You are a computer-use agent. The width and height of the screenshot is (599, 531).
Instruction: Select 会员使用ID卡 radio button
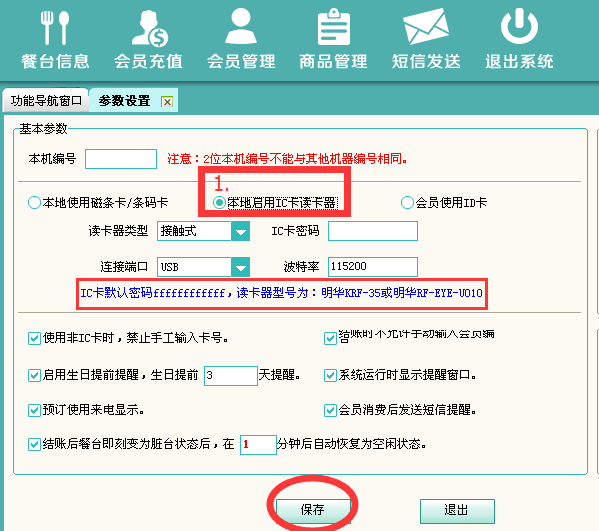coord(407,202)
